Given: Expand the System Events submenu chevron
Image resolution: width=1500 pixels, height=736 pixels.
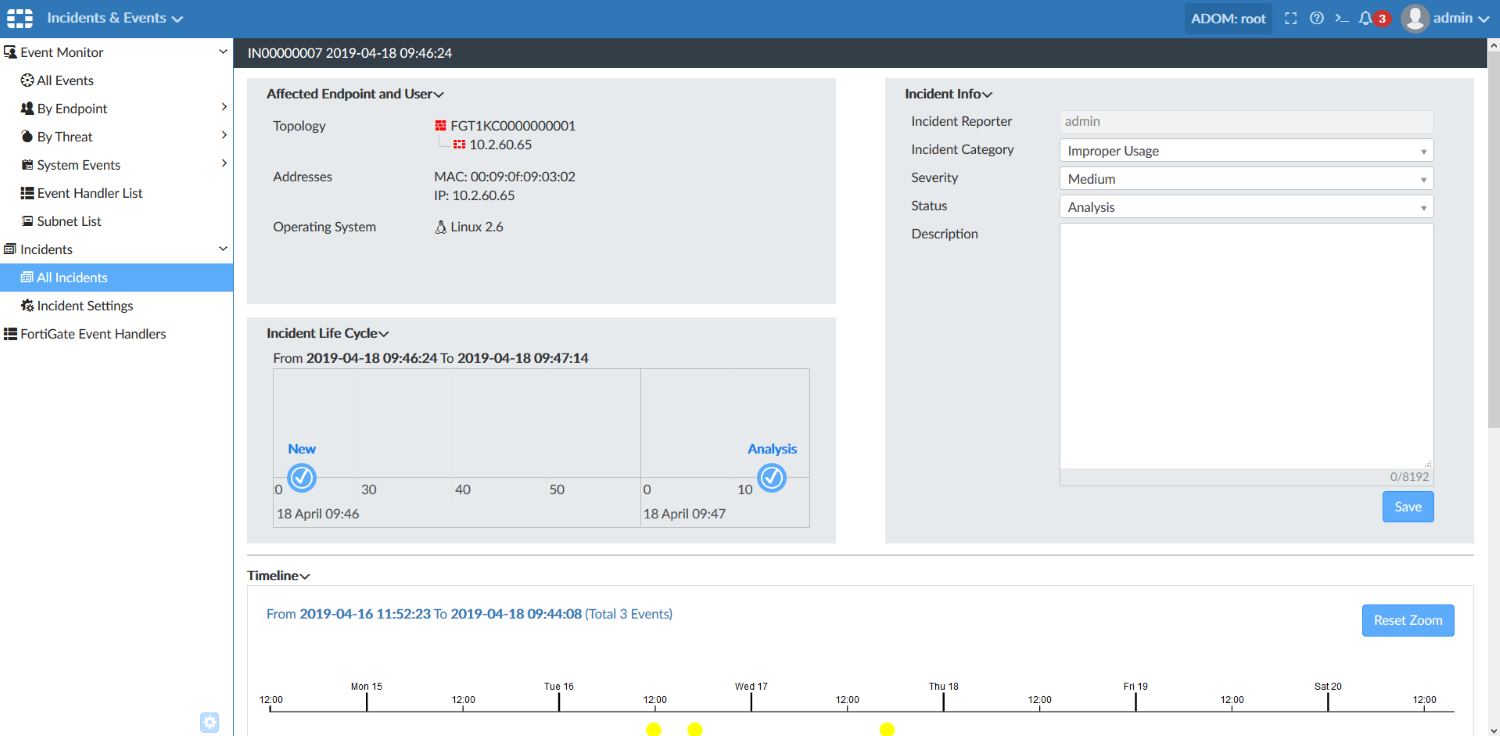Looking at the screenshot, I should [224, 163].
